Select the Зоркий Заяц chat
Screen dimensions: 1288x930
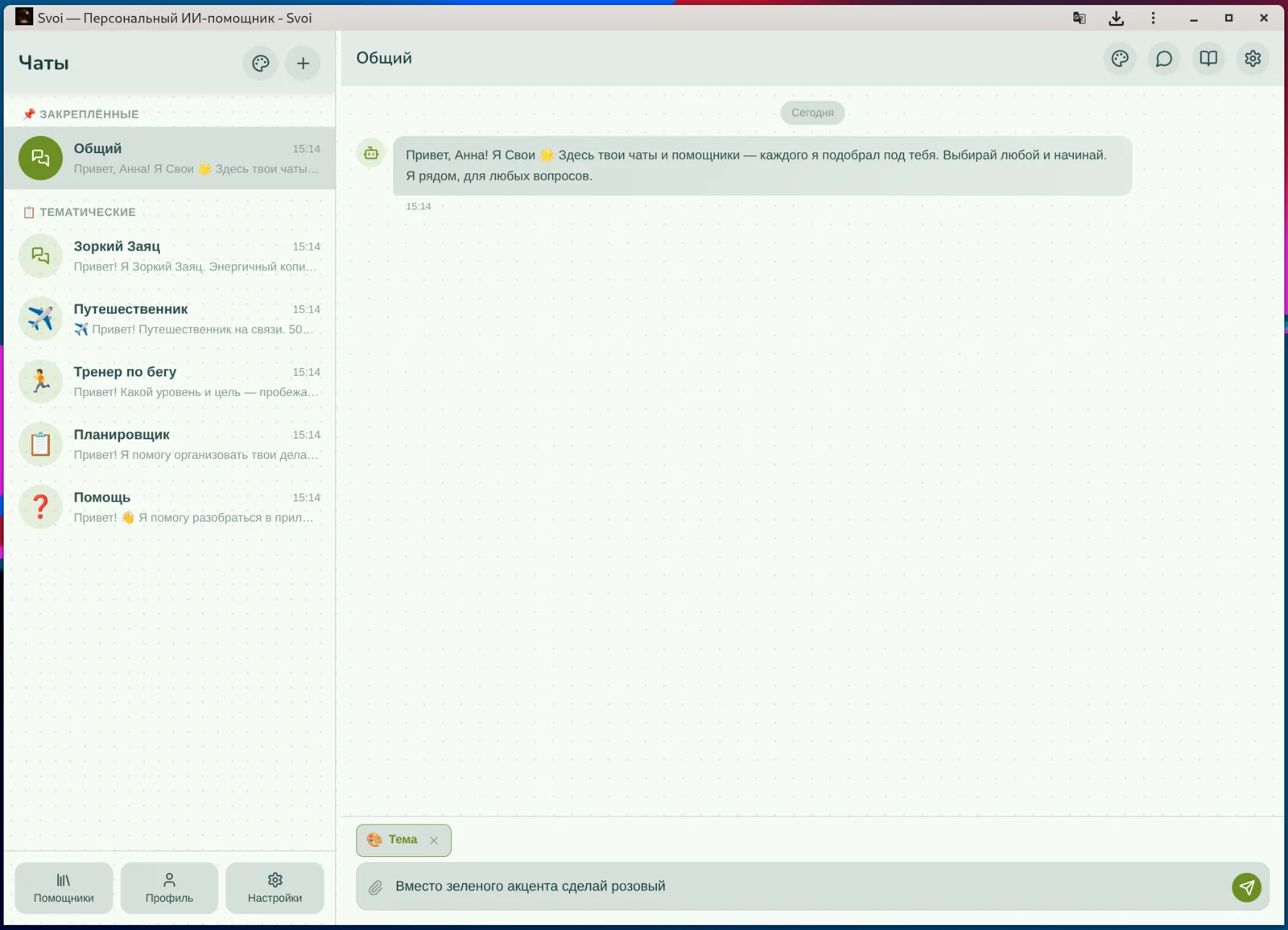[169, 256]
